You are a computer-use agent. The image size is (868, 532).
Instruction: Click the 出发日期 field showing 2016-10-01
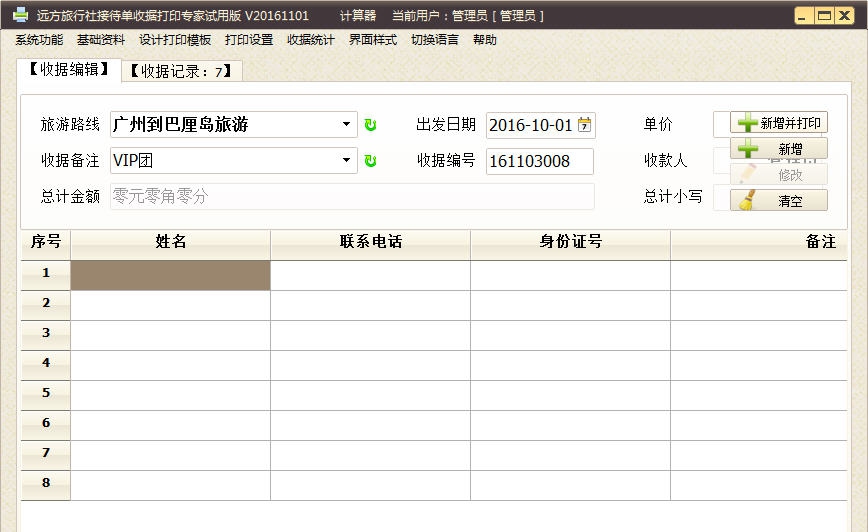click(540, 125)
